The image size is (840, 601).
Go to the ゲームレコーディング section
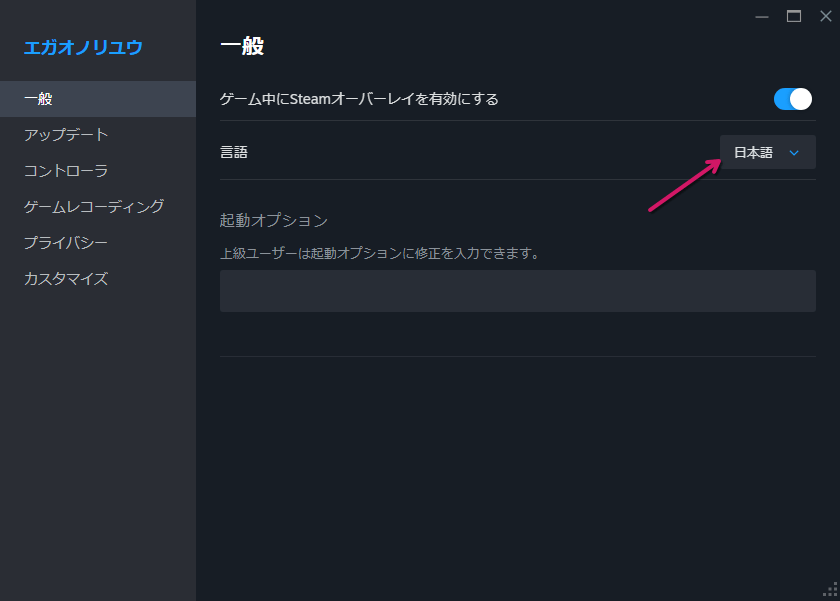coord(94,207)
